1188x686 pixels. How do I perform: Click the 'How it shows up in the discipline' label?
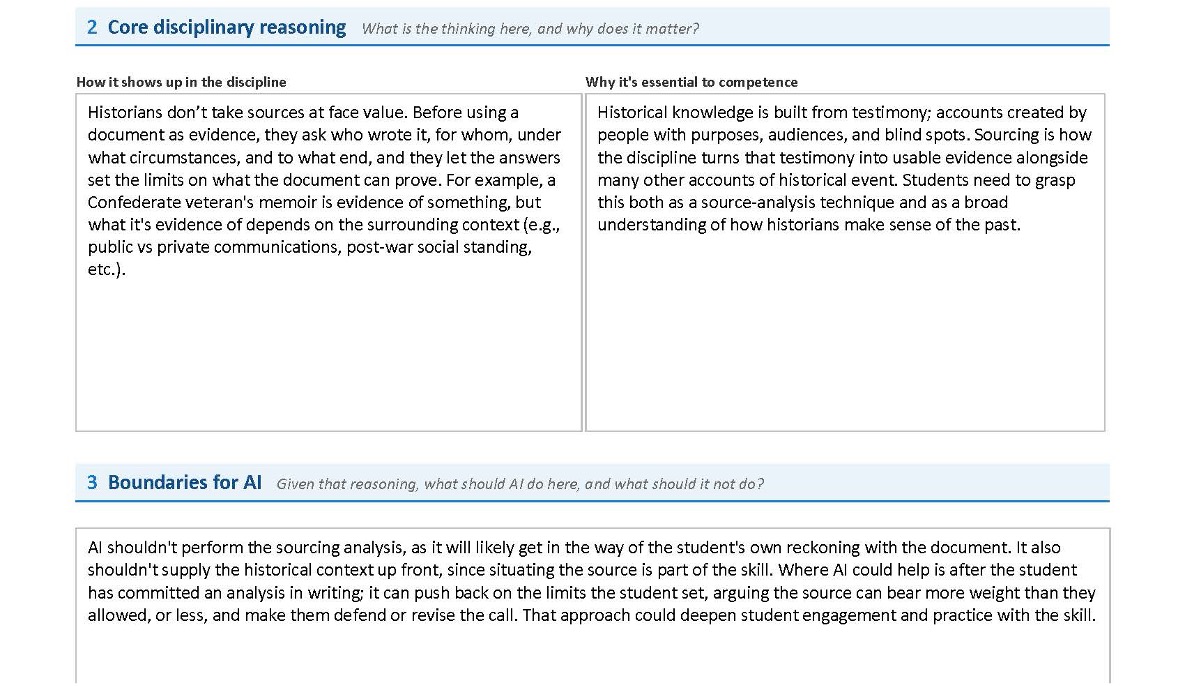point(181,82)
